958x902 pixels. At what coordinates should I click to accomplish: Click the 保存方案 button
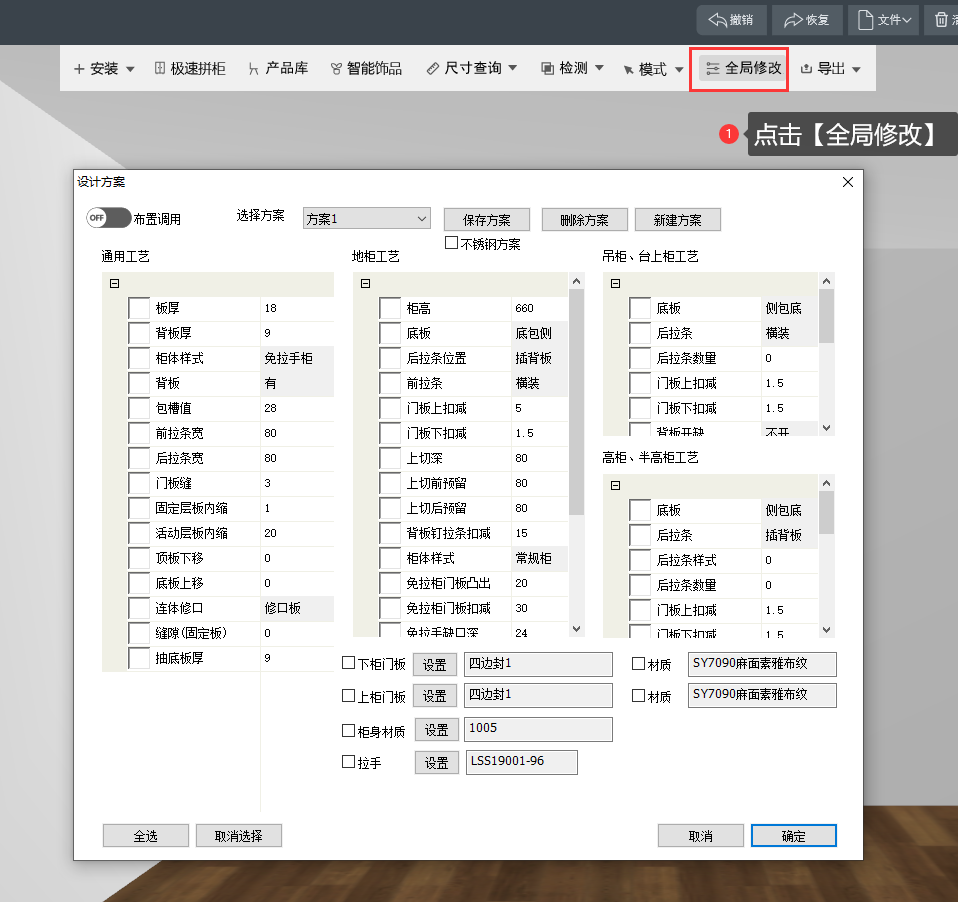tap(486, 220)
